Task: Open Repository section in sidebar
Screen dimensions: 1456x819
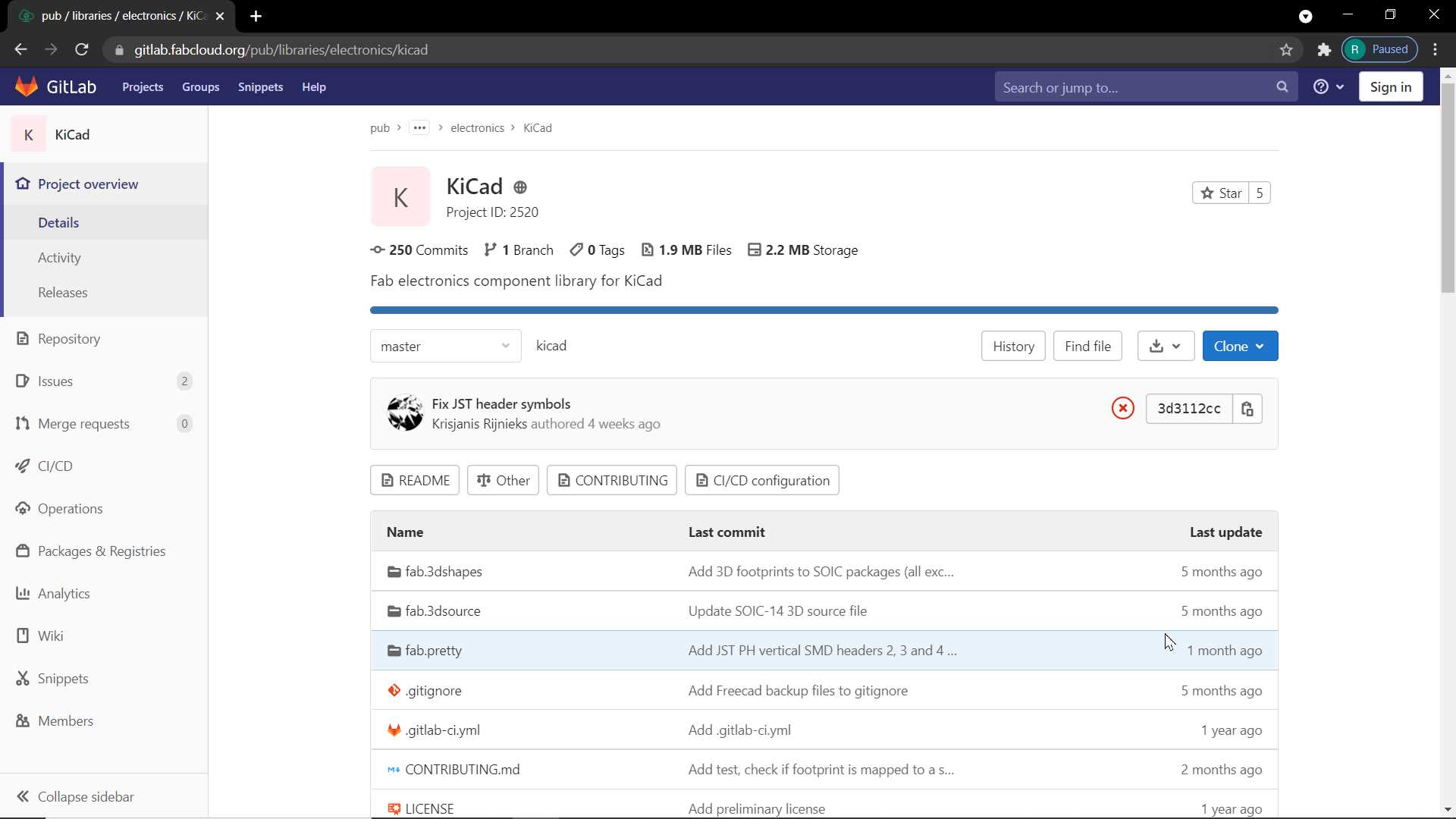Action: (104, 339)
